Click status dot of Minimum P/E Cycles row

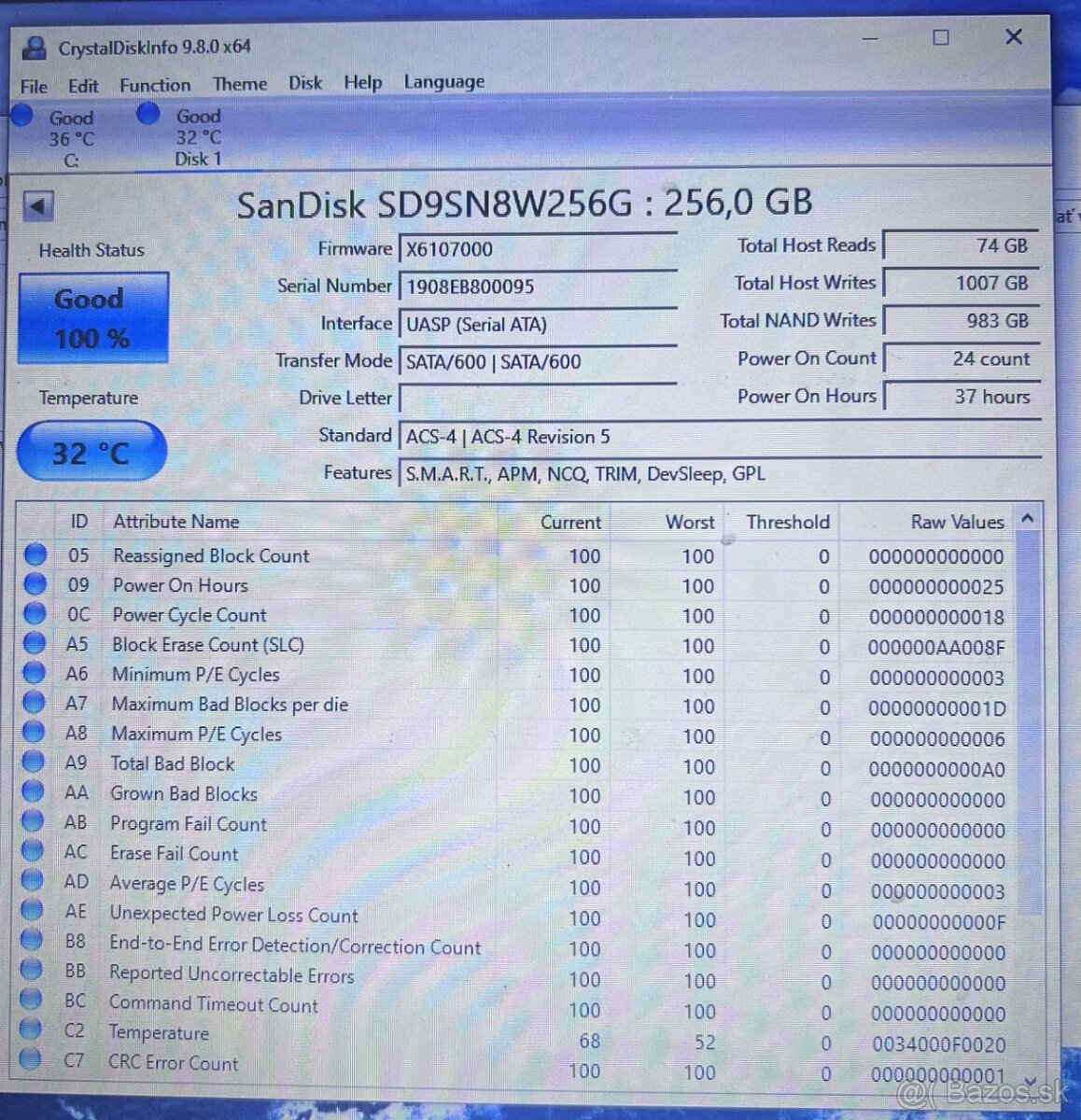[34, 673]
